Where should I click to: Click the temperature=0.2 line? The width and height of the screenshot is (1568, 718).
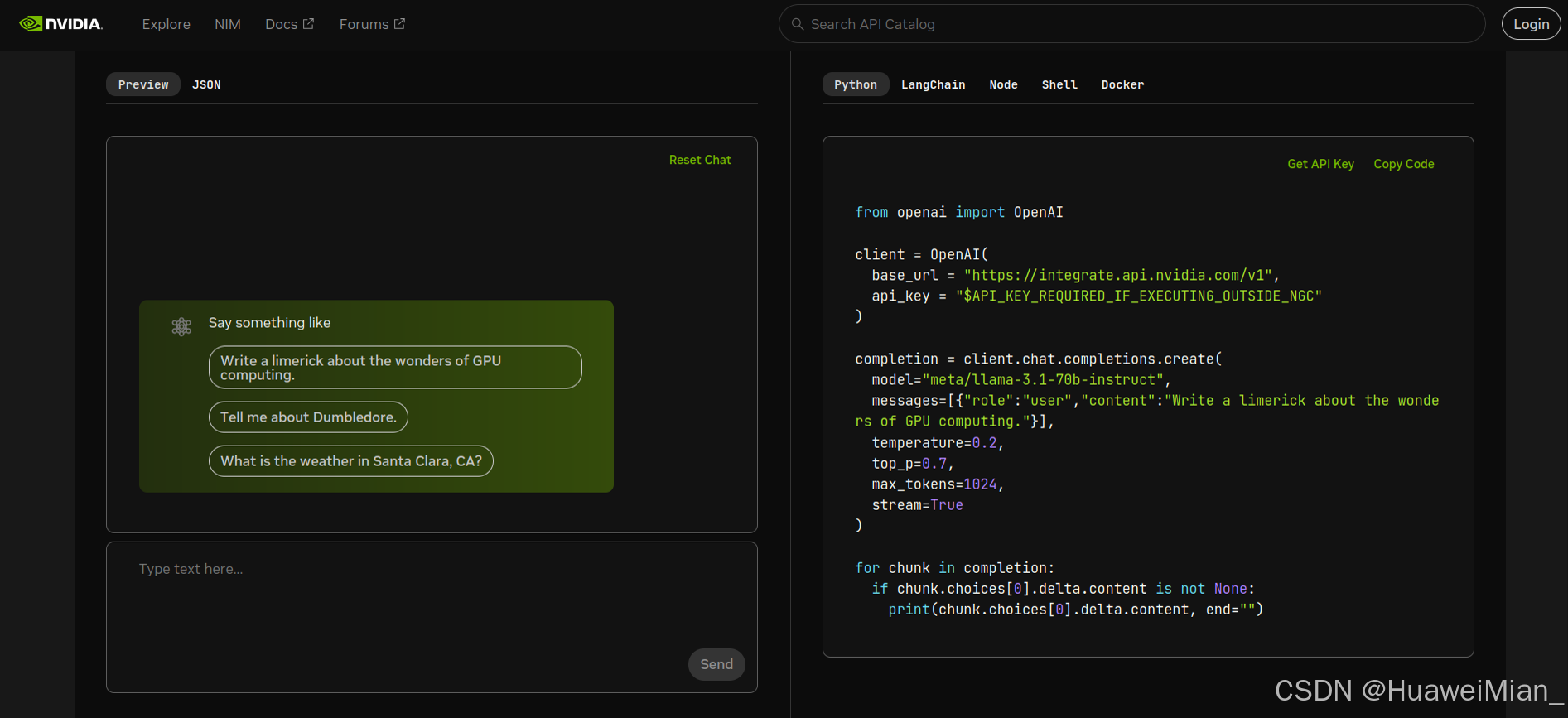click(938, 443)
